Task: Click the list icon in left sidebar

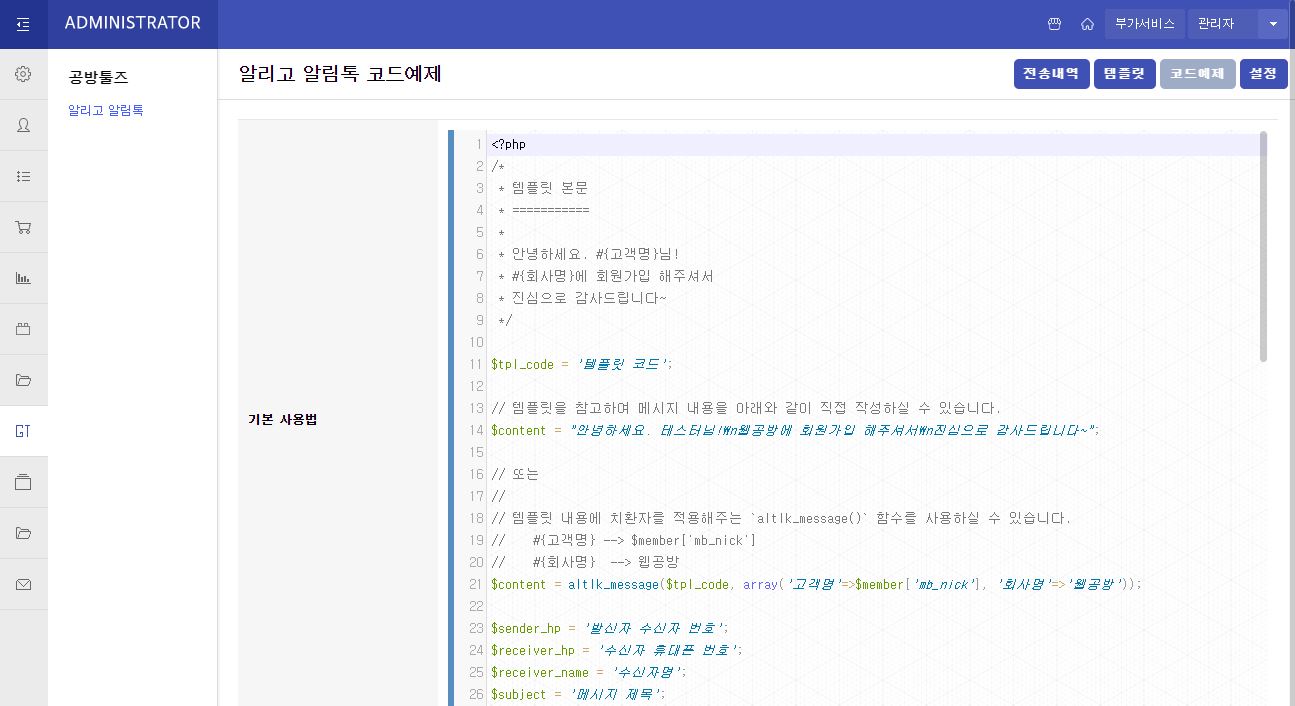Action: click(x=23, y=175)
